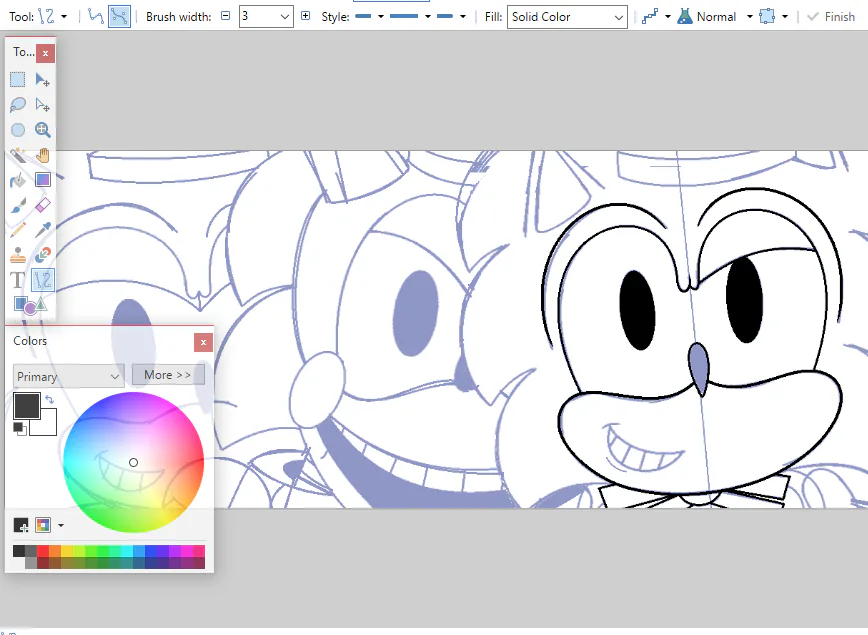
Task: Select the Pencil tool
Action: click(18, 230)
